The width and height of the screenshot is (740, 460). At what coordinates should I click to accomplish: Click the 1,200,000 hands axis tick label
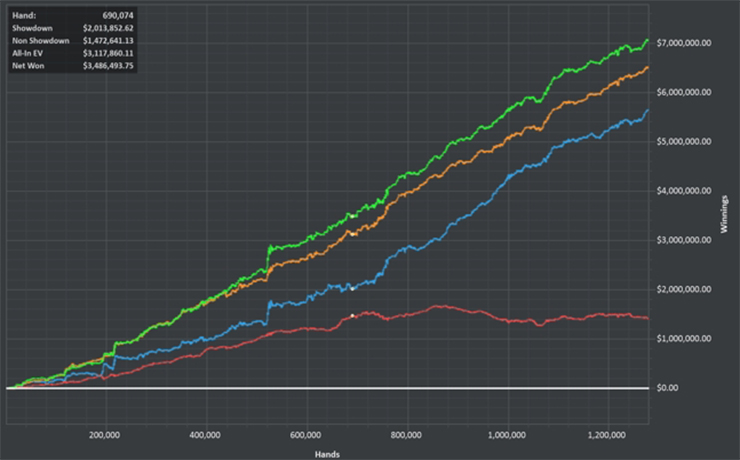(x=607, y=435)
